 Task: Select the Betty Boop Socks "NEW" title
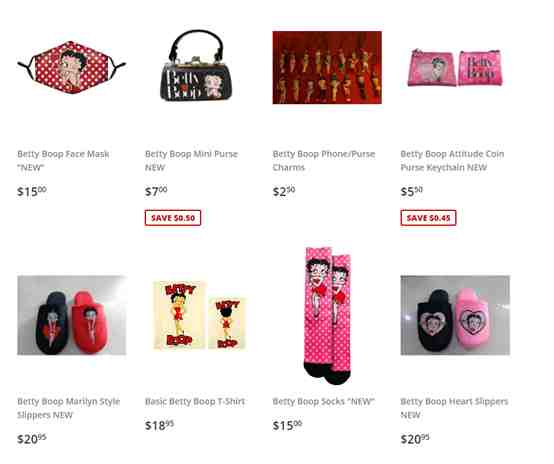pyautogui.click(x=324, y=401)
